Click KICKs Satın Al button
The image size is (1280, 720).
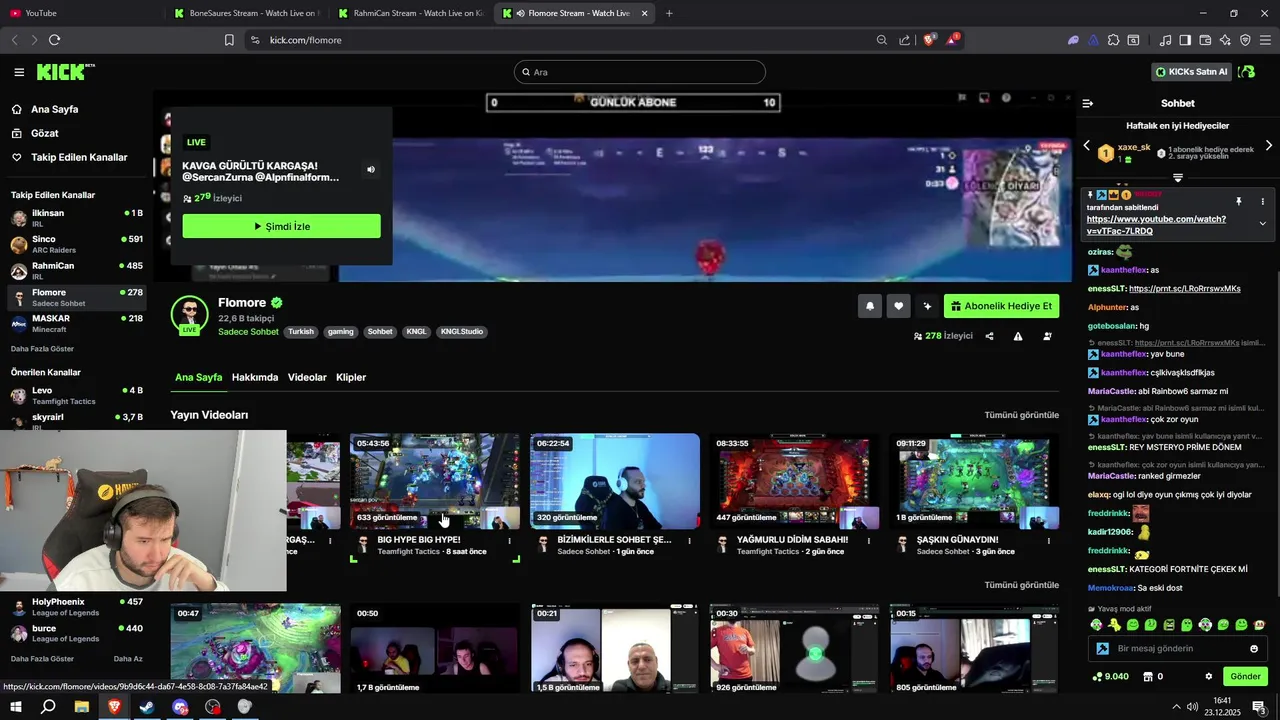click(1190, 72)
